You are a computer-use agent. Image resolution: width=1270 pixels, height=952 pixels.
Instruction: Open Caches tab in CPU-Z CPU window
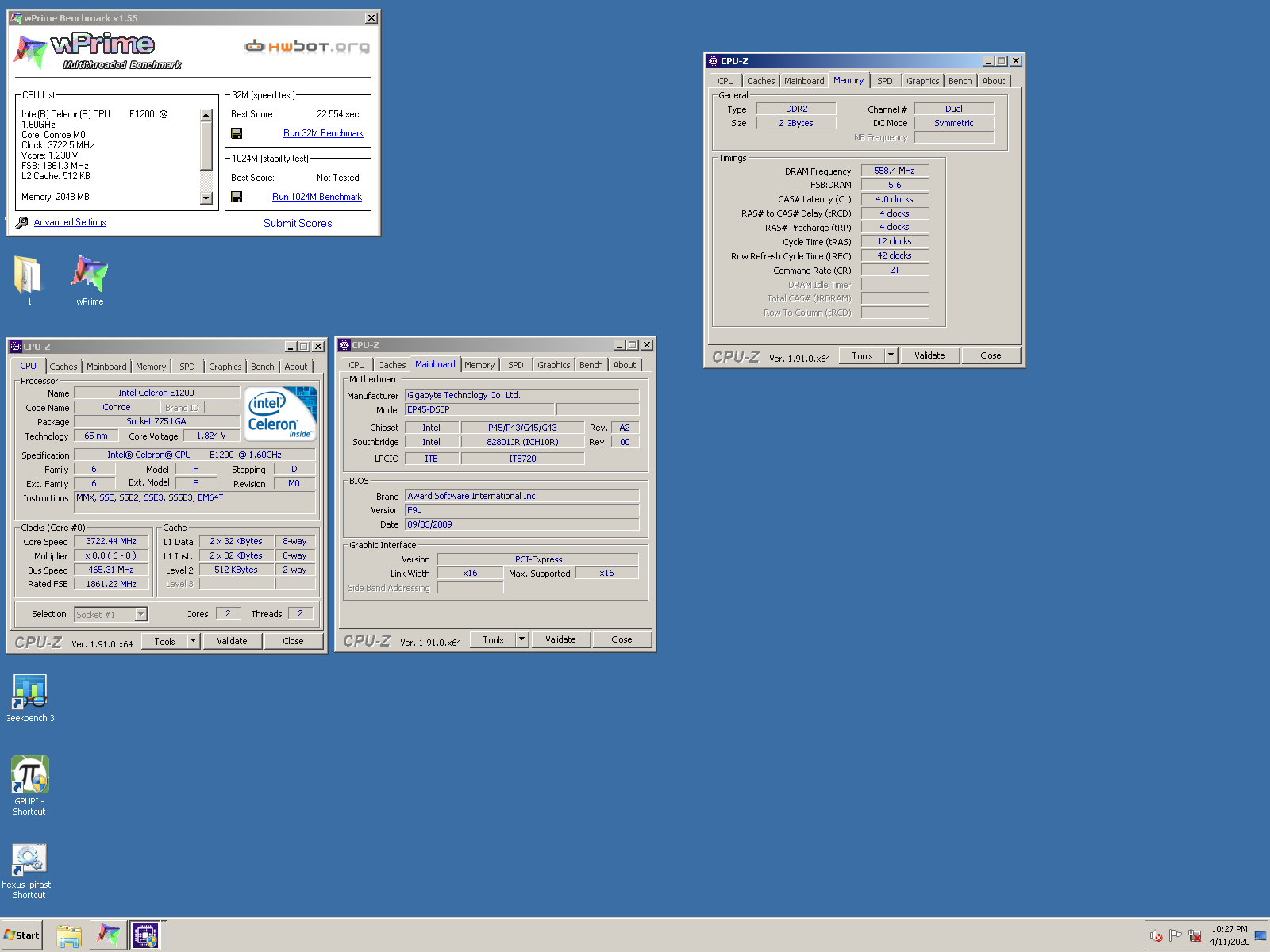[x=63, y=367]
